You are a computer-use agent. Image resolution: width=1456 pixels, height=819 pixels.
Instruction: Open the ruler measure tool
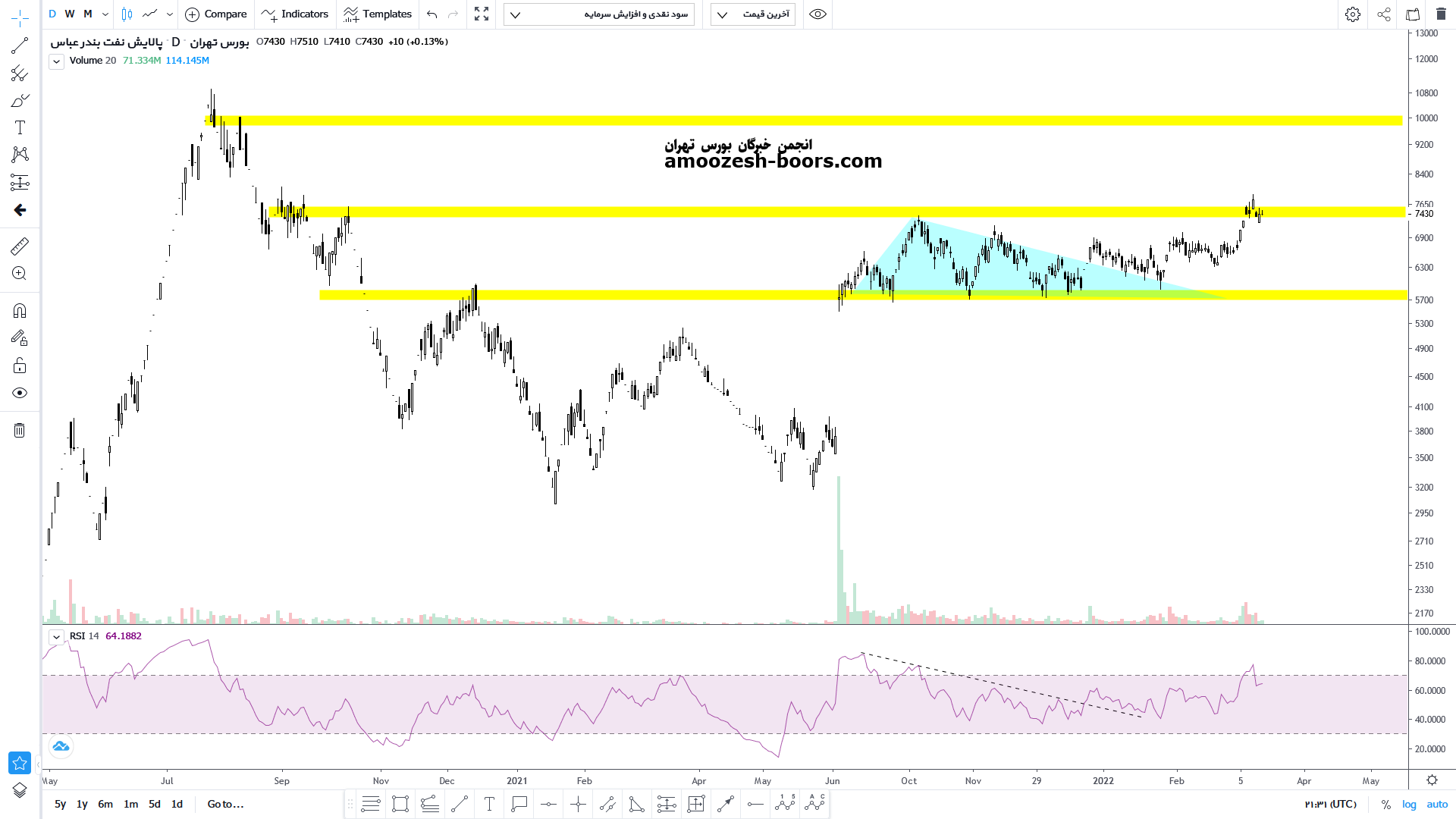pyautogui.click(x=20, y=246)
